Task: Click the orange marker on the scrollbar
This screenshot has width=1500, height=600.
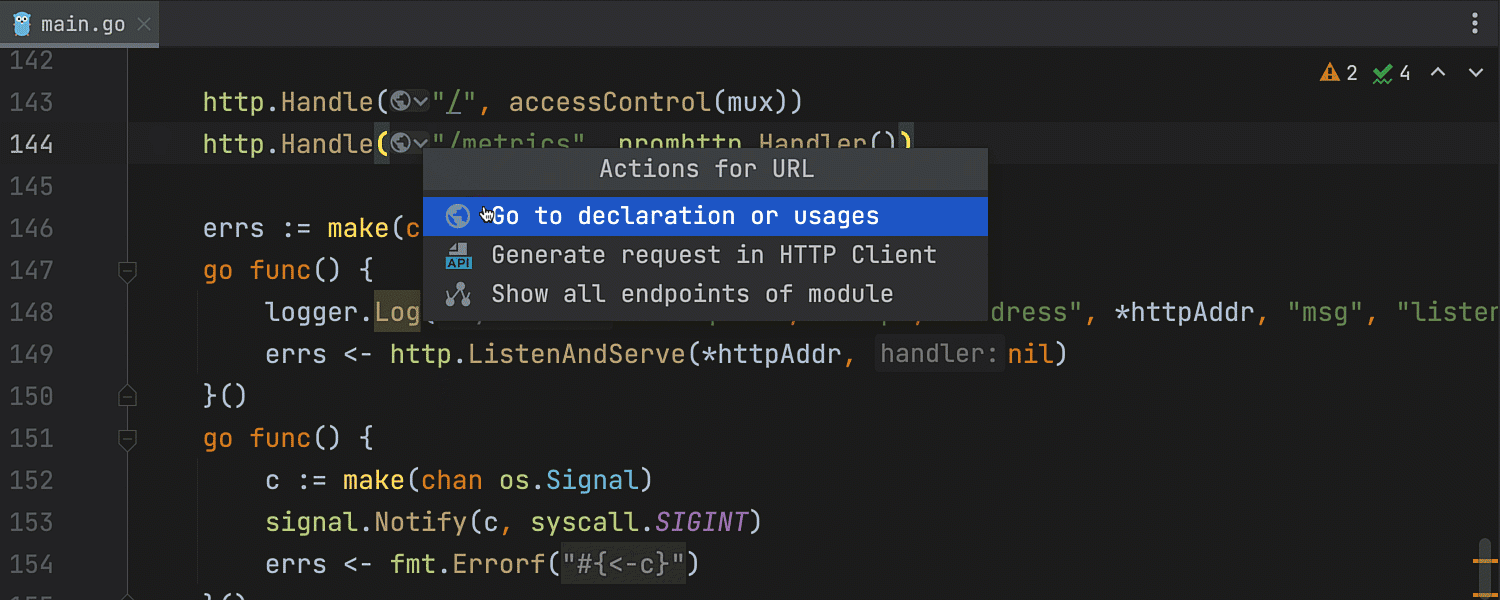Action: (1484, 562)
